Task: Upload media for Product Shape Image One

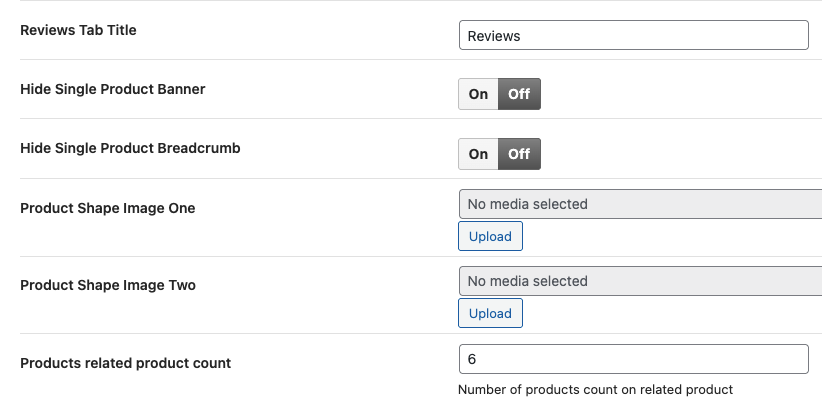Action: click(490, 237)
